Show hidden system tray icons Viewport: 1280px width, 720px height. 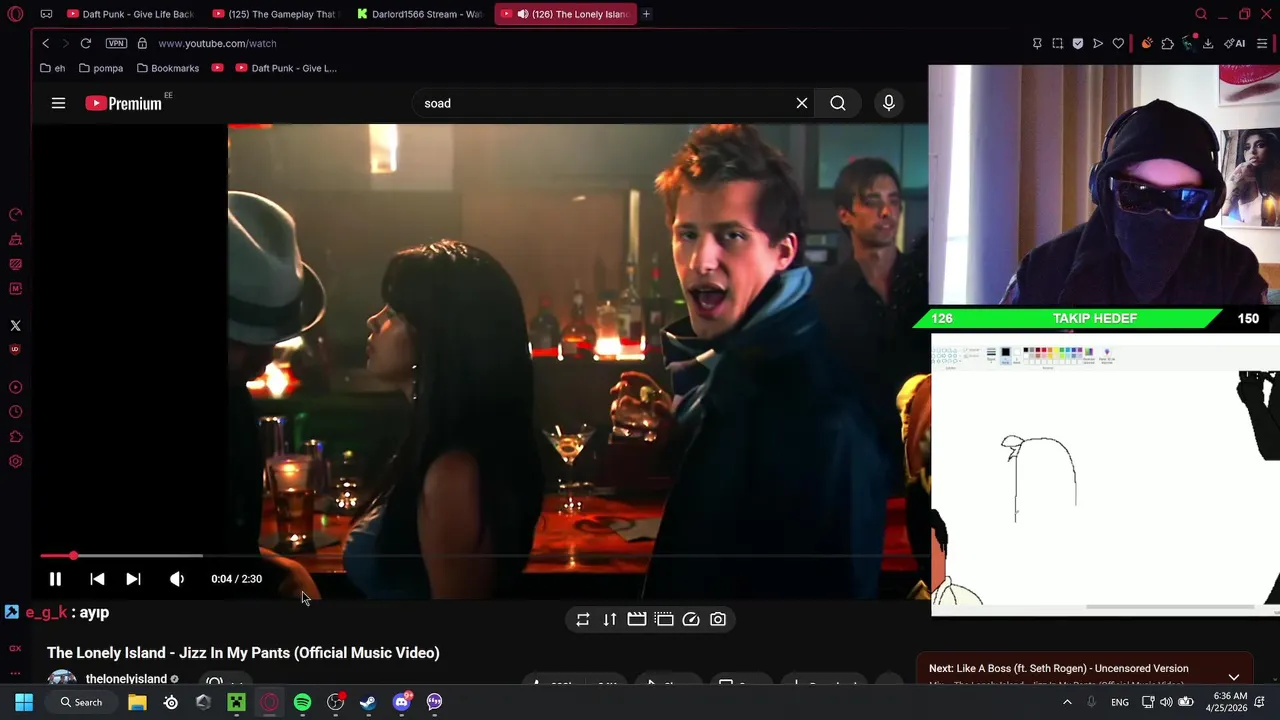tap(1067, 702)
